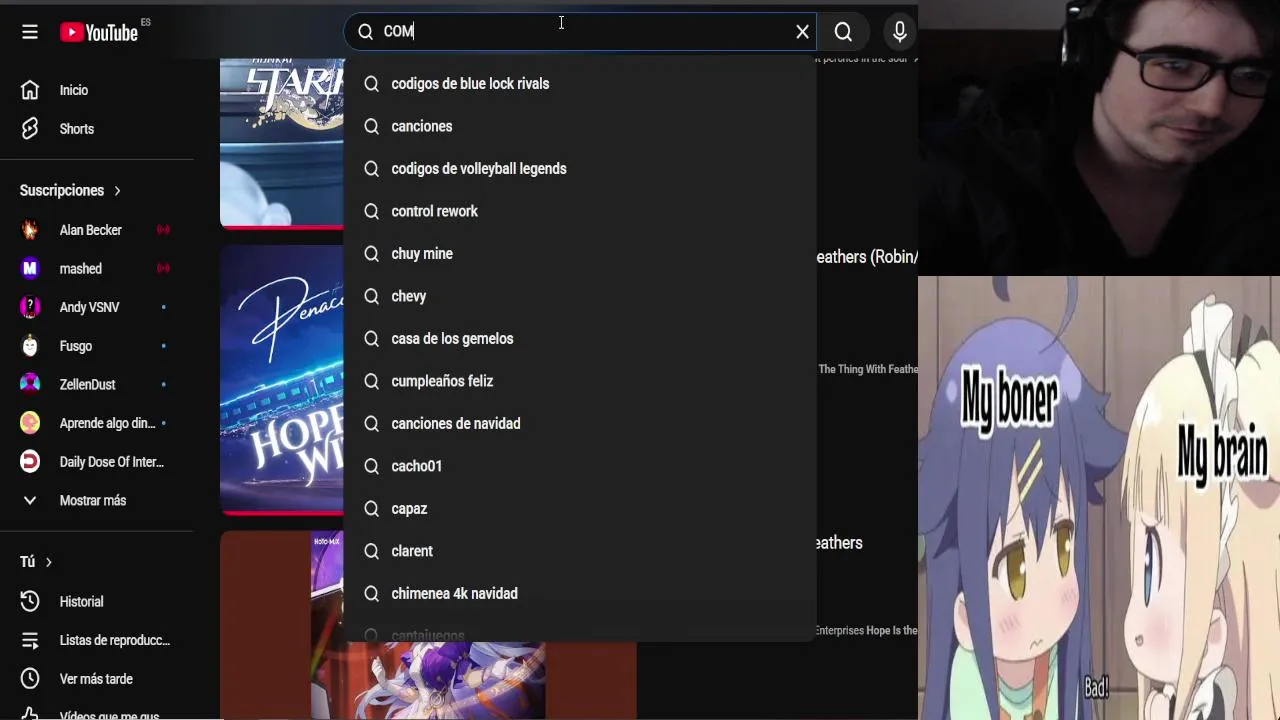The width and height of the screenshot is (1280, 720).
Task: Open the ZellenDust channel
Action: [96, 384]
